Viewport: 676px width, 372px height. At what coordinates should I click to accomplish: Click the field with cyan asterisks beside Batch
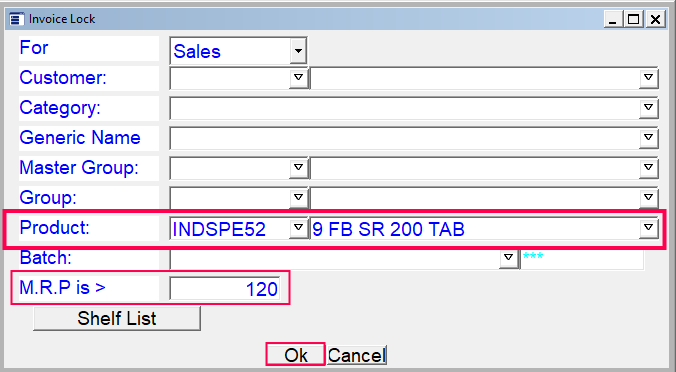(582, 259)
